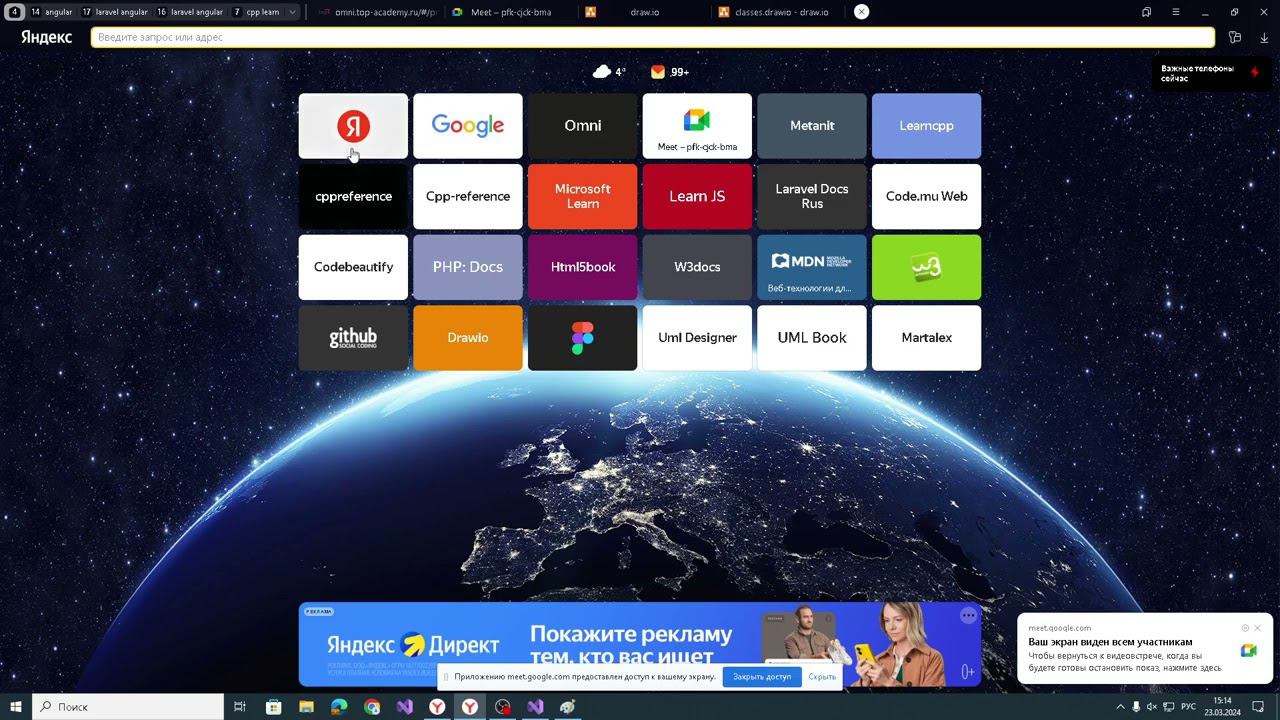The image size is (1280, 720).
Task: Close the meet.google.com notification popup
Action: tap(1258, 628)
